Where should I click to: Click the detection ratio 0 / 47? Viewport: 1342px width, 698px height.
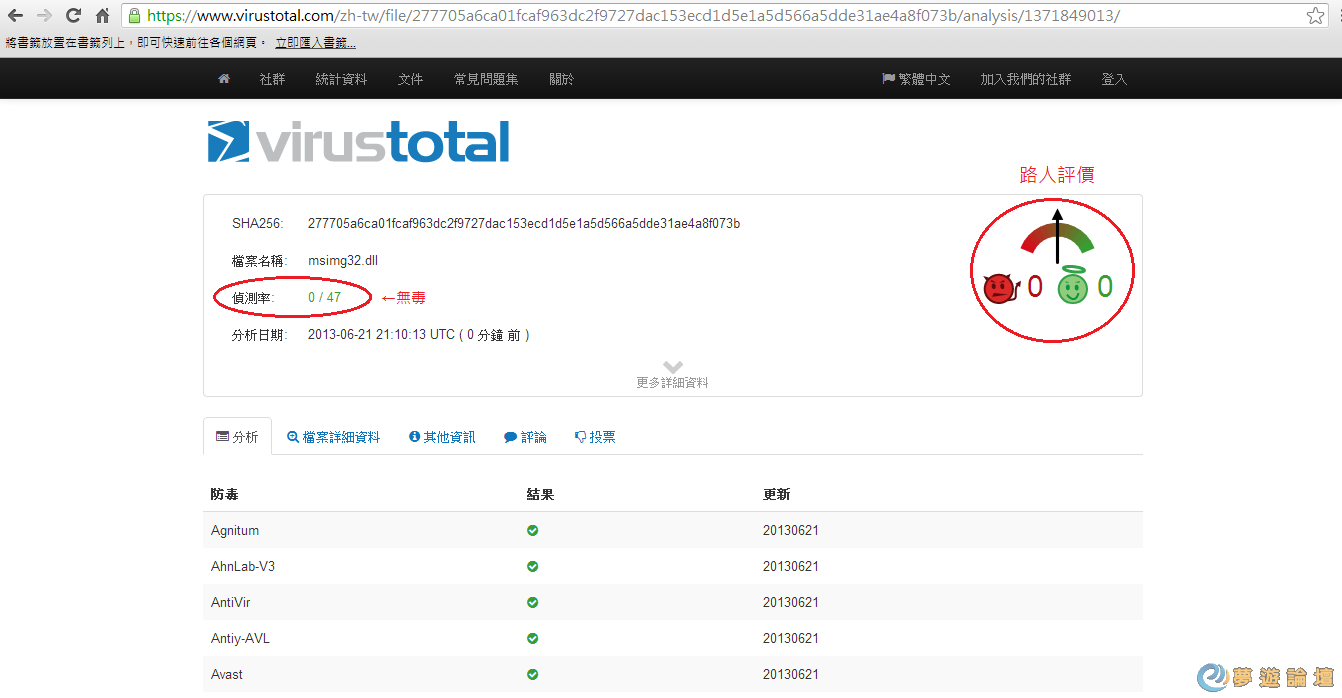tap(324, 297)
